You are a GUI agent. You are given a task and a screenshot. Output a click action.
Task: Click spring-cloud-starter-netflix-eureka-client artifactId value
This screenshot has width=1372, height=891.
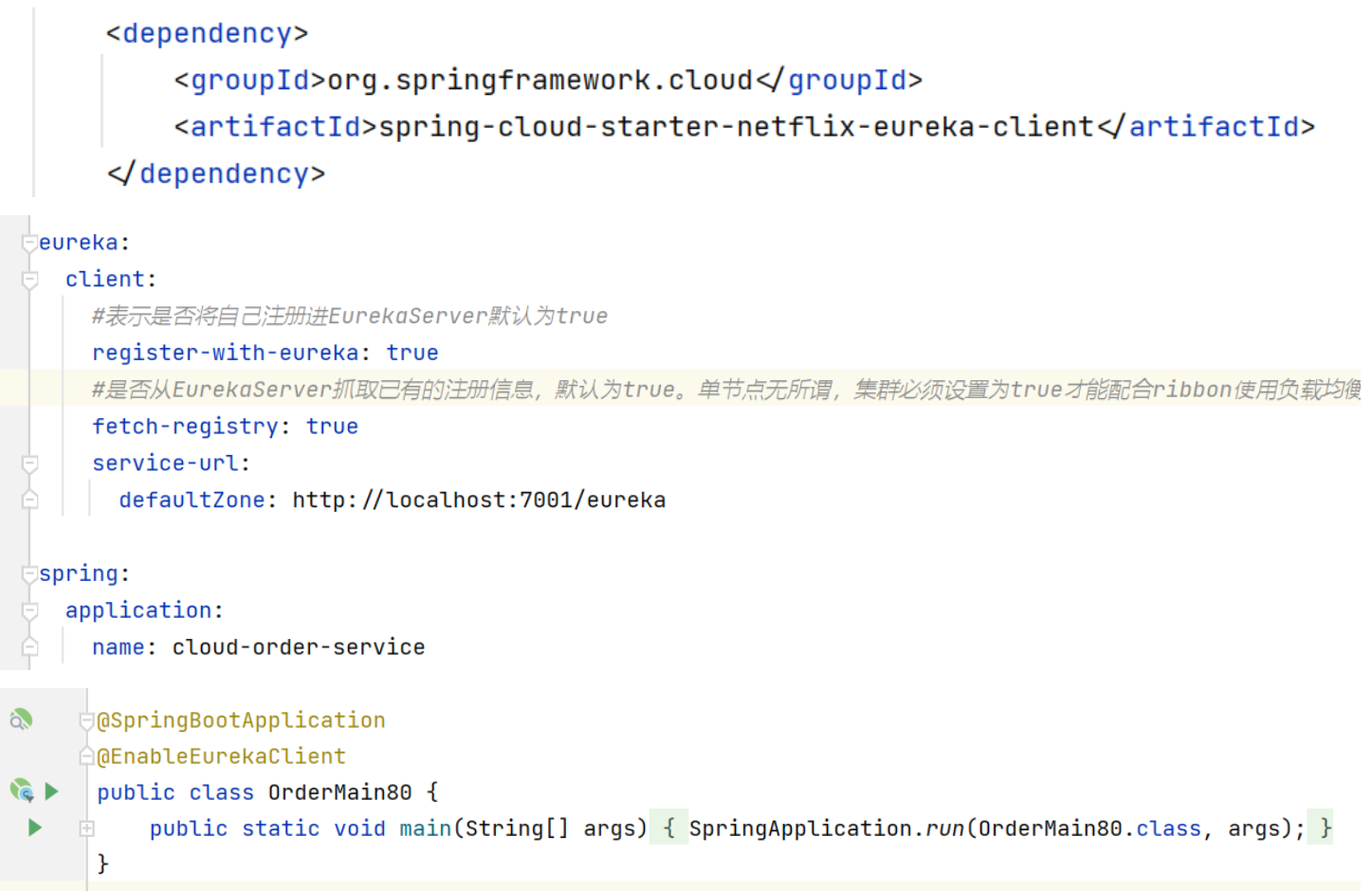[737, 127]
